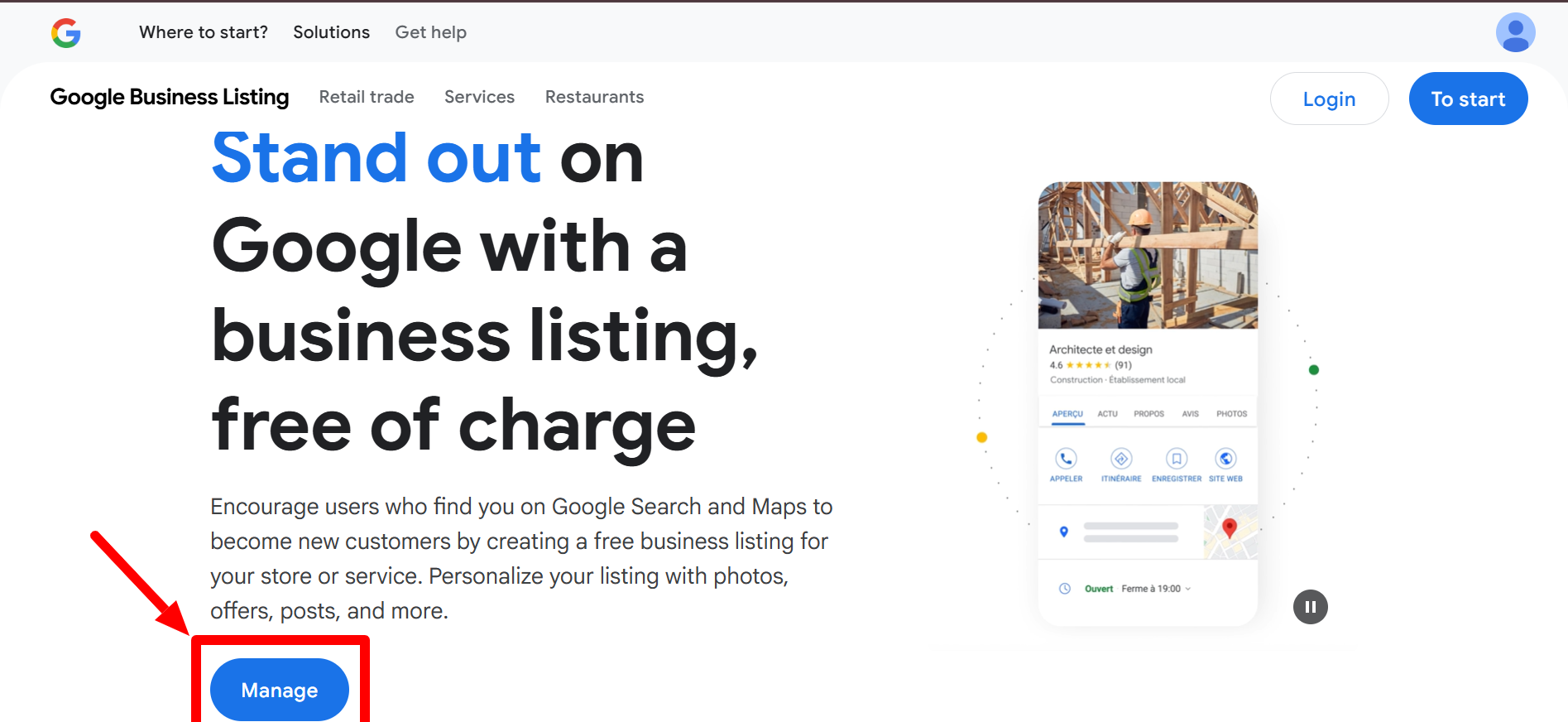Viewport: 1568px width, 722px height.
Task: Click the Manage button
Action: tap(280, 690)
